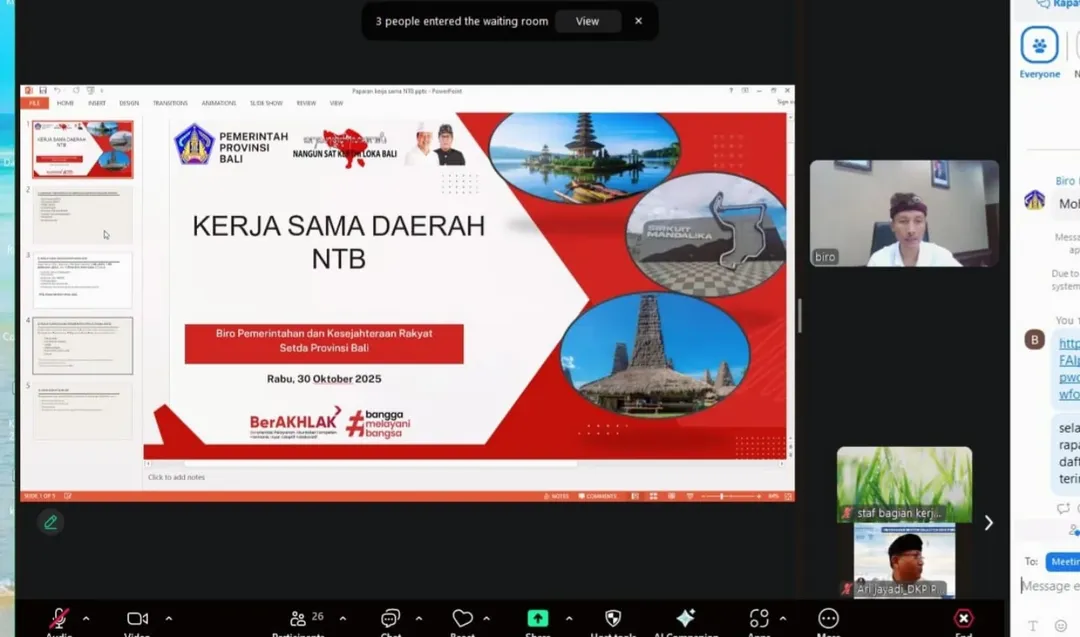The width and height of the screenshot is (1080, 637).
Task: Expand audio options arrow next to microphone
Action: pyautogui.click(x=86, y=618)
